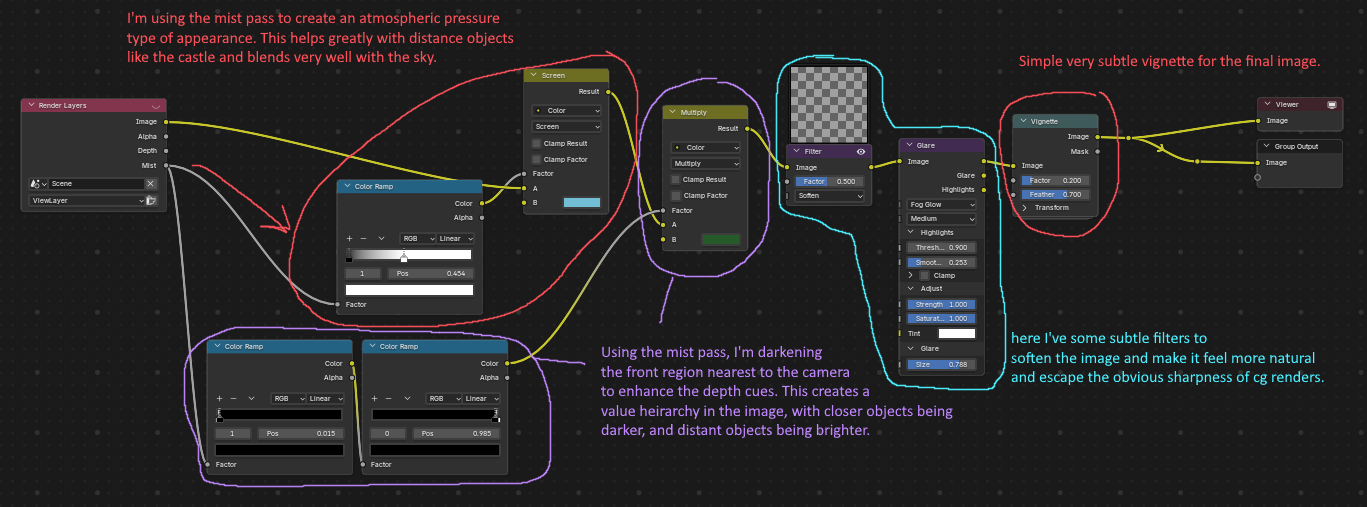Clear the Scene field with the X icon
This screenshot has height=507, width=1367.
(x=151, y=184)
